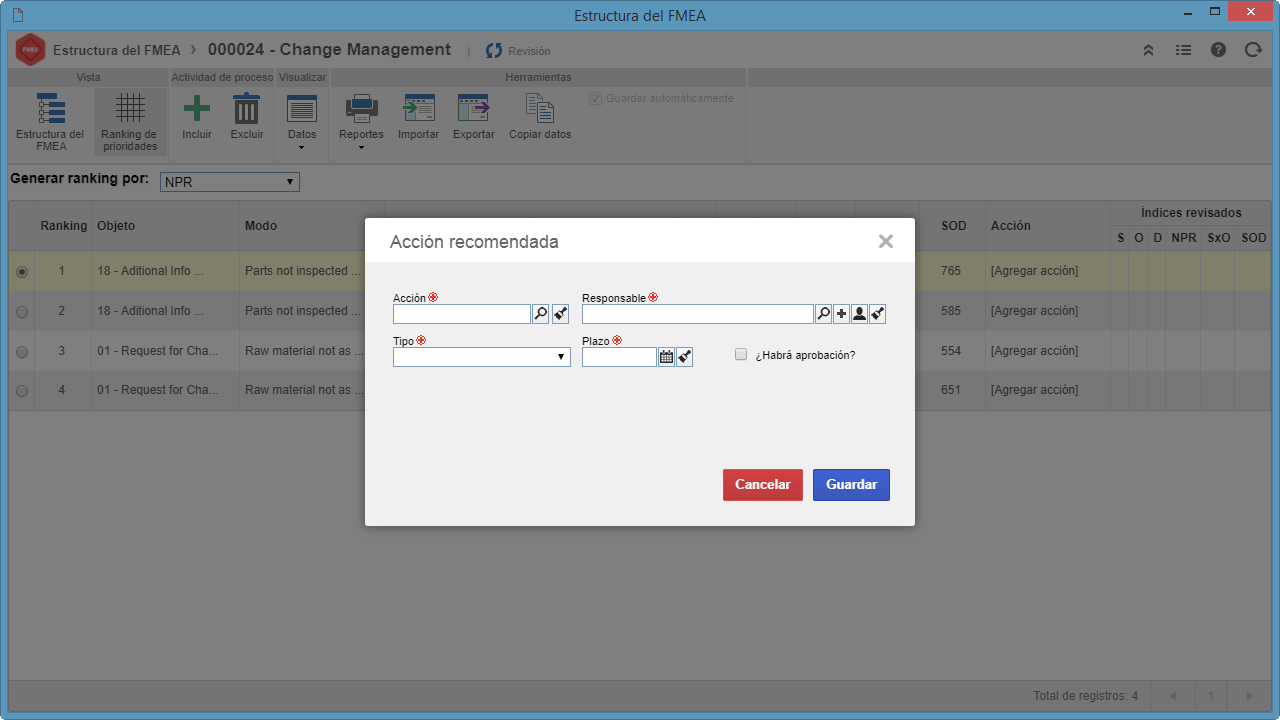The image size is (1280, 720).
Task: Search Acción with magnifier icon
Action: (x=541, y=314)
